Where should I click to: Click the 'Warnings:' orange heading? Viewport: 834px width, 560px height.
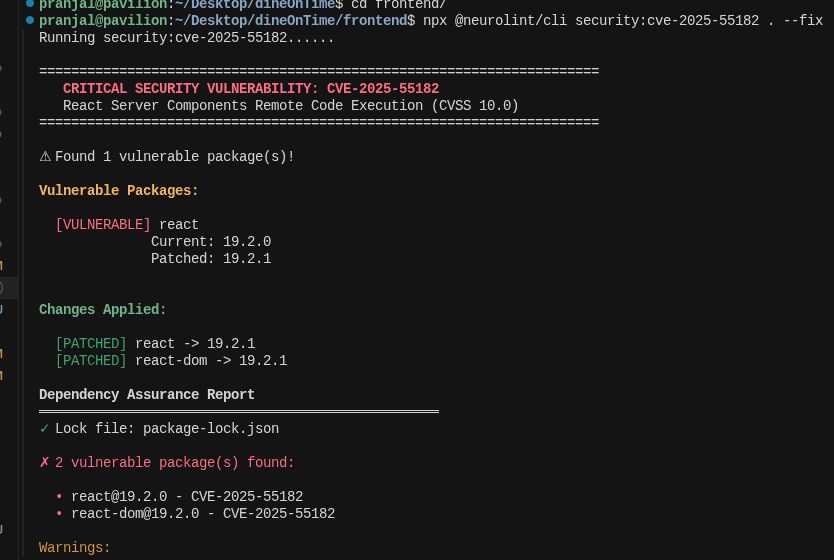74,548
